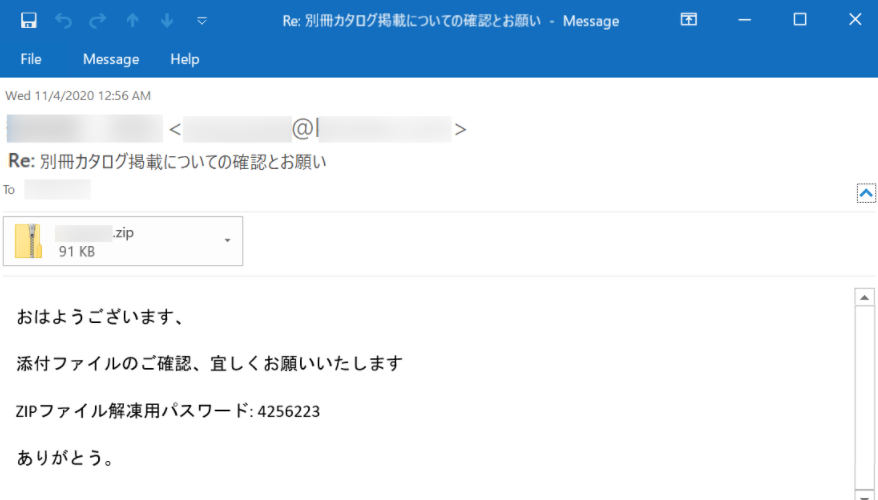Click the greeting line おはようございます
Screen dimensions: 878x500
pyautogui.click(x=100, y=317)
